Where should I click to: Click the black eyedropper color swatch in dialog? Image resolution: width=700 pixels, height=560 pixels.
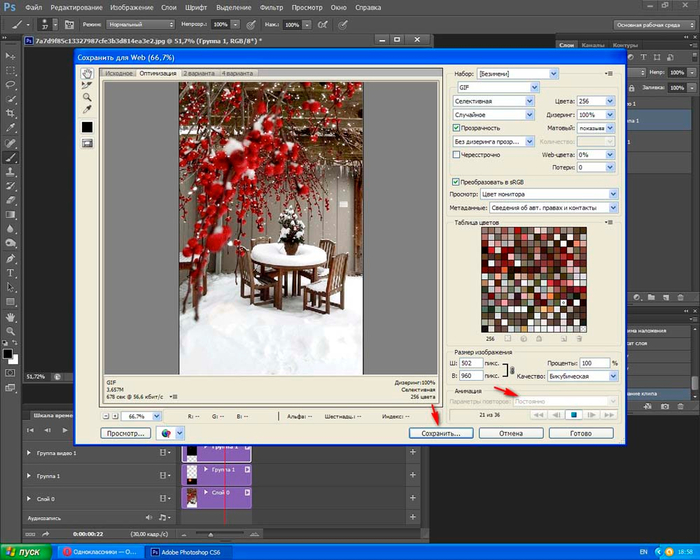tap(87, 127)
